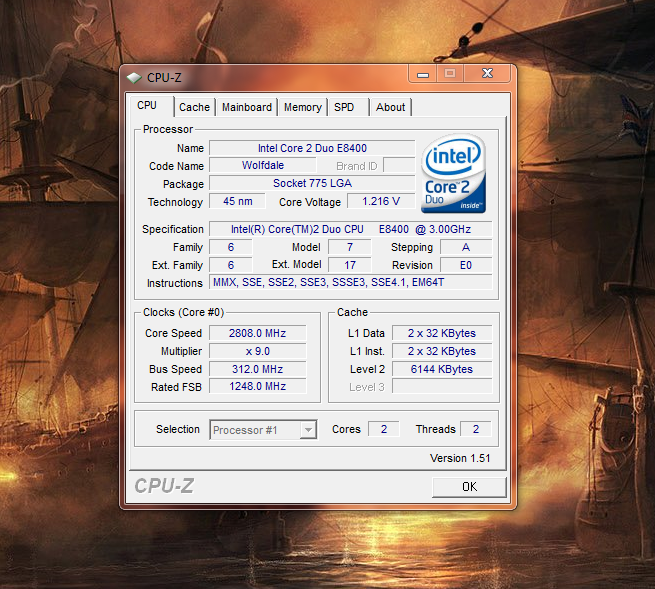Viewport: 655px width, 589px height.
Task: Click the OK button
Action: pos(469,487)
